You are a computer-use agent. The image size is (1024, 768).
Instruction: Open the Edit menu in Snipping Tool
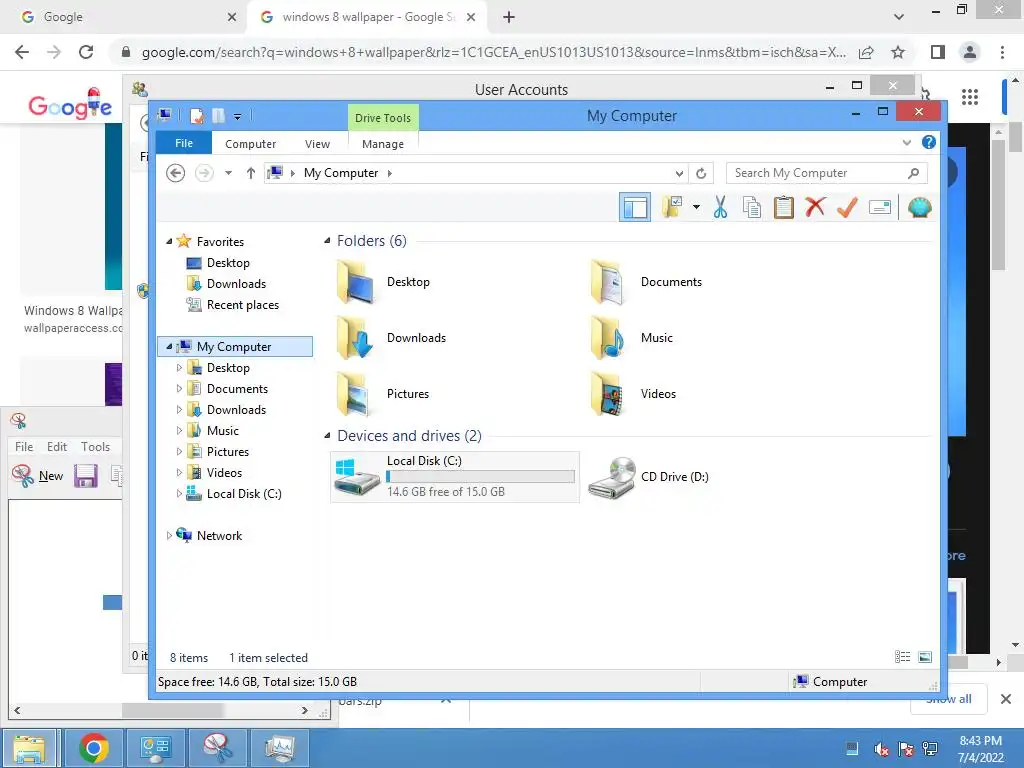[57, 447]
